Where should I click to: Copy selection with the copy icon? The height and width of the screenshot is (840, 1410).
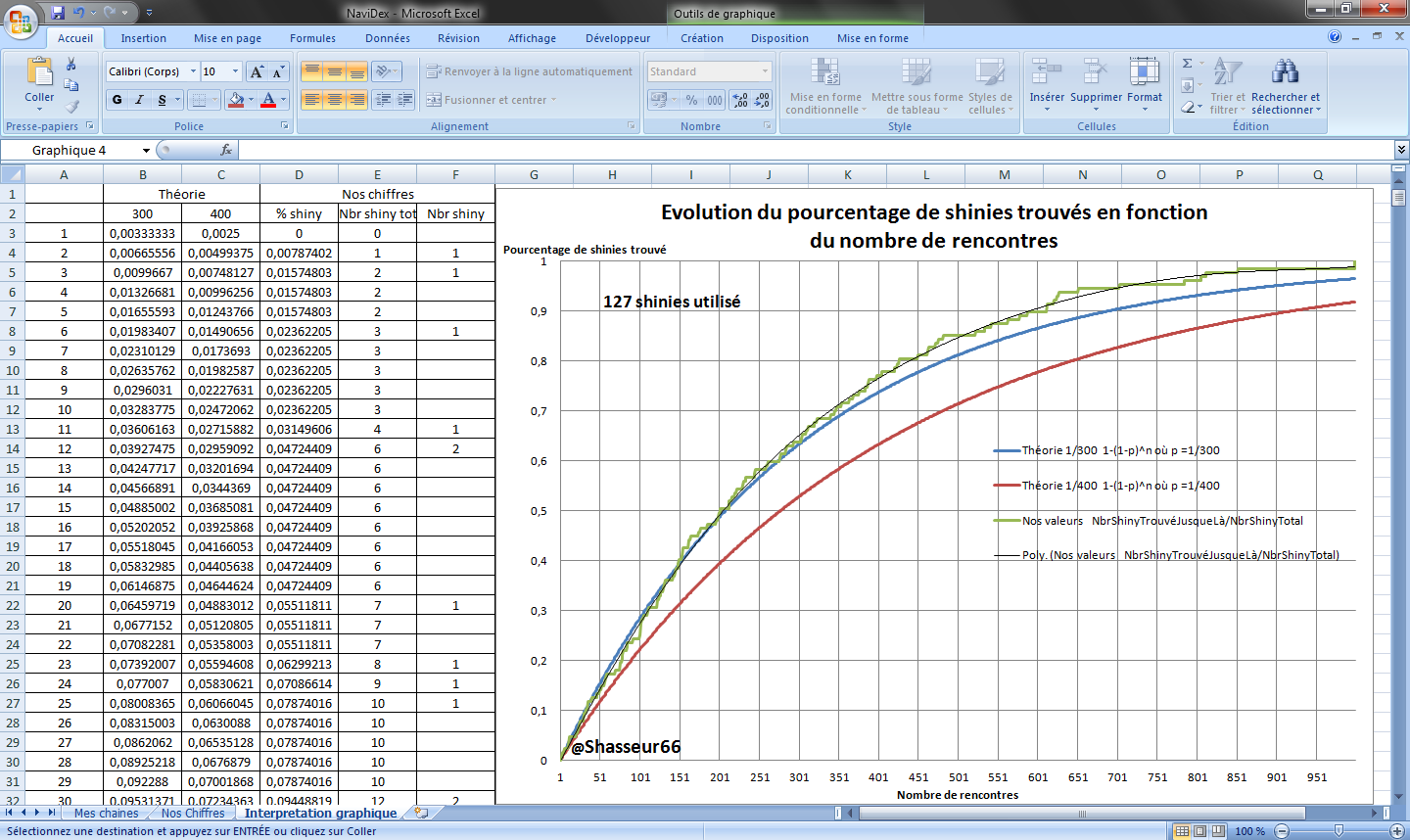pos(70,84)
